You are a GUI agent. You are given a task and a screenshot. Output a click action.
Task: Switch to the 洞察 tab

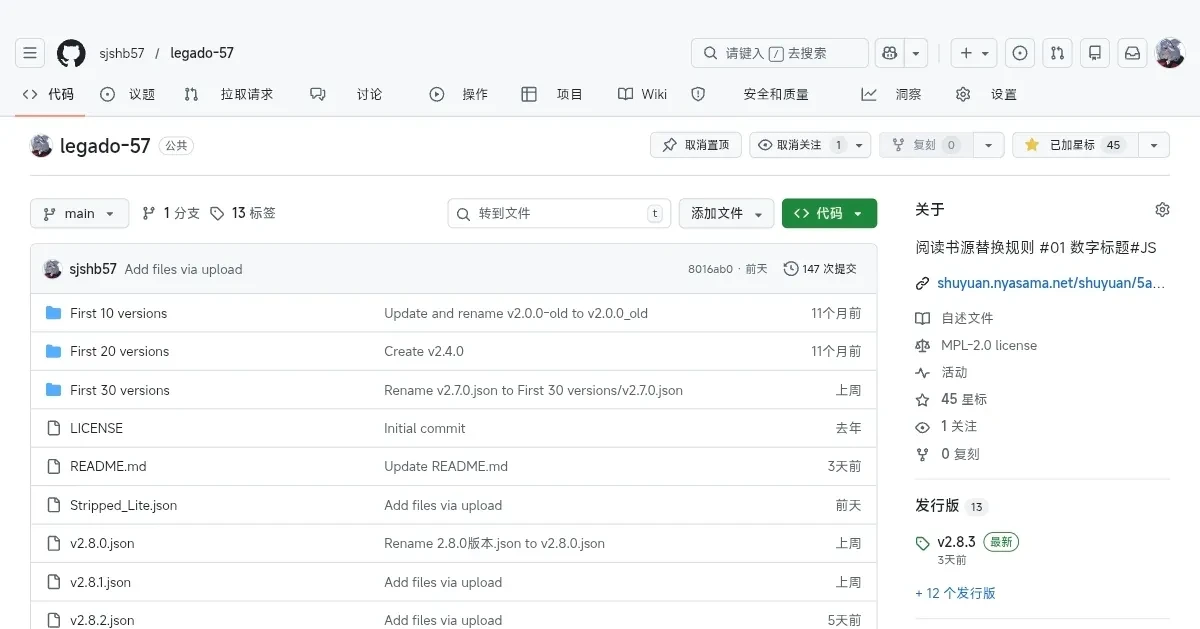pos(892,94)
